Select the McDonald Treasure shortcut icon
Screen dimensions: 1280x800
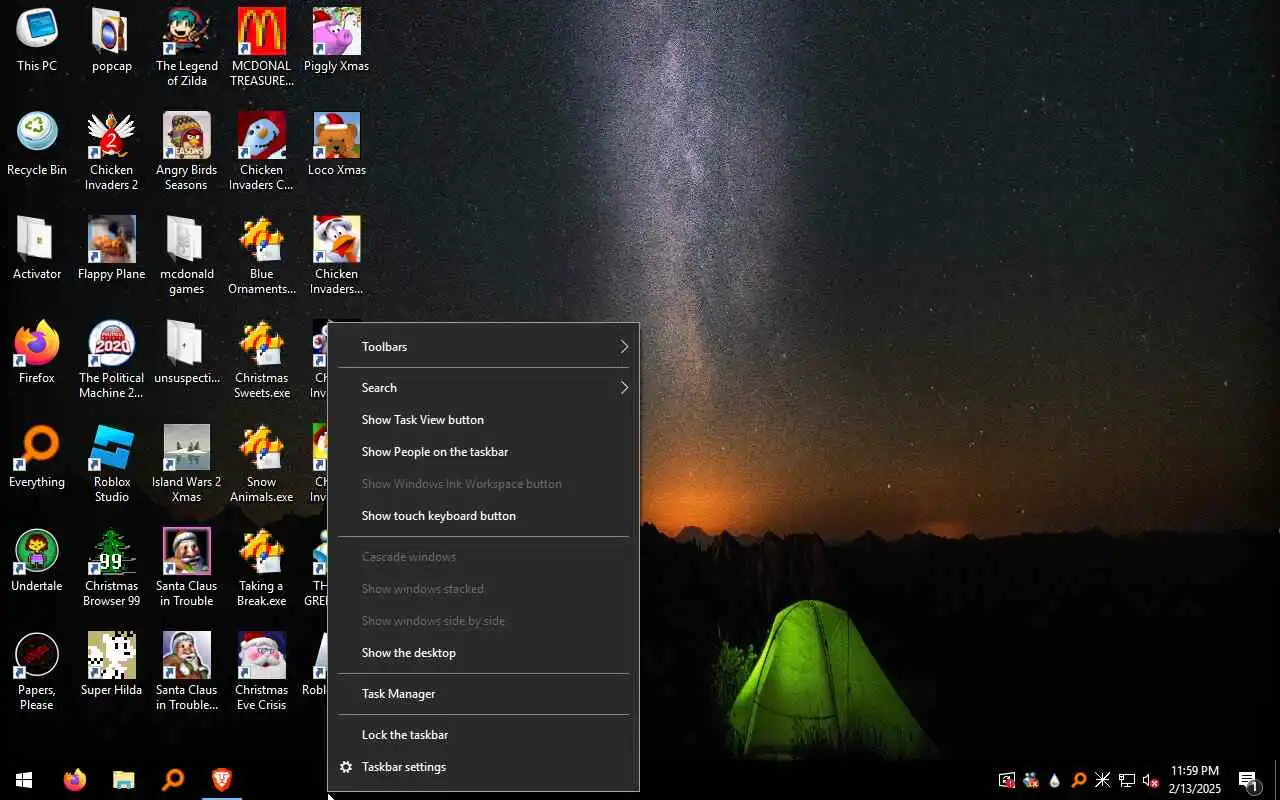coord(262,48)
